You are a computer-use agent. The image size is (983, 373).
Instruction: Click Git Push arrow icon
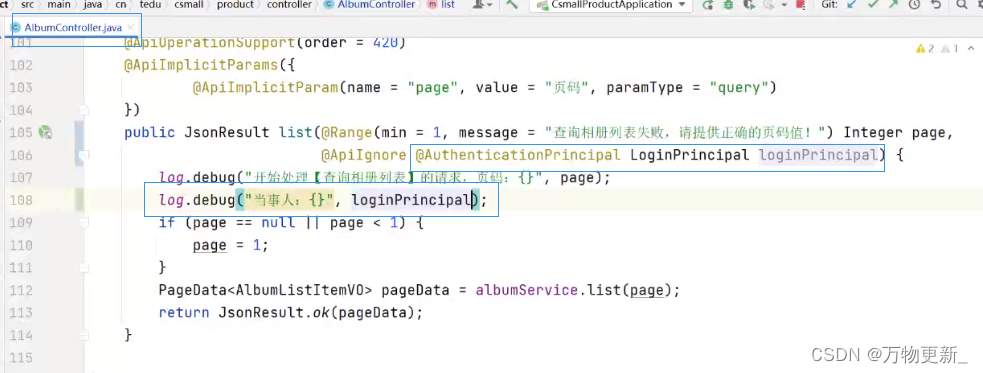(893, 5)
